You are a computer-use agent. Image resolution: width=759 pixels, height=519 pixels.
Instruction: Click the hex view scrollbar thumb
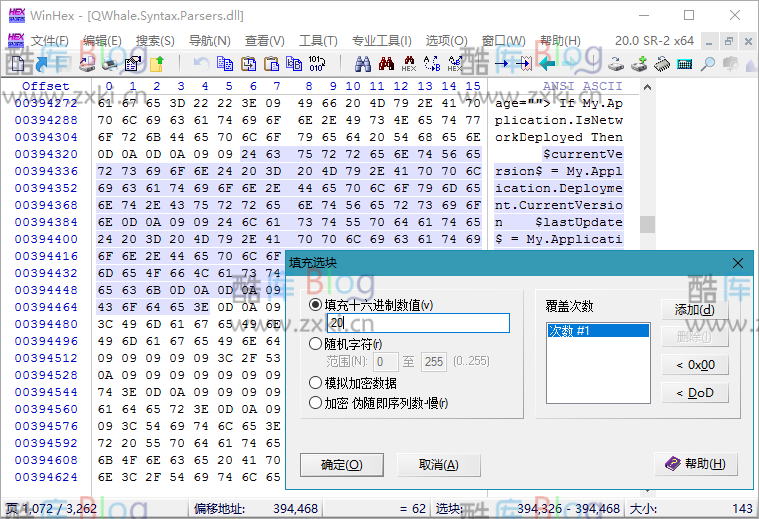pos(647,224)
